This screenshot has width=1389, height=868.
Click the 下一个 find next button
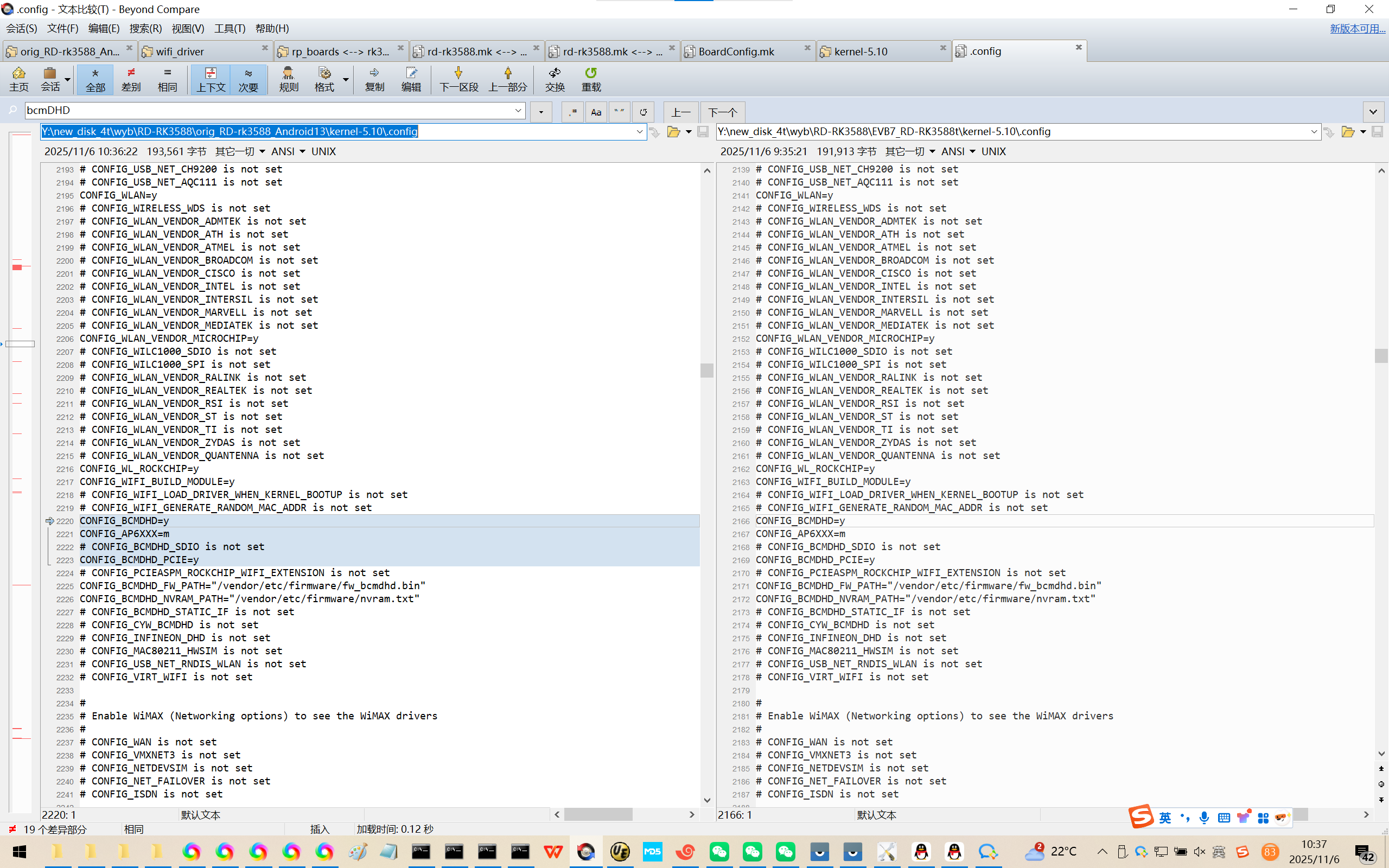tap(722, 112)
